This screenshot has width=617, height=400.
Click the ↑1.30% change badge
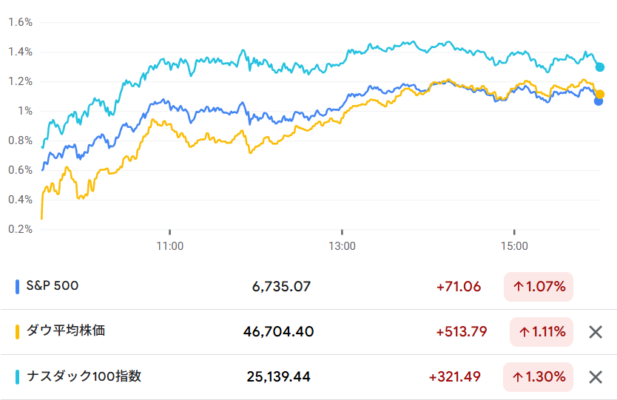click(539, 377)
